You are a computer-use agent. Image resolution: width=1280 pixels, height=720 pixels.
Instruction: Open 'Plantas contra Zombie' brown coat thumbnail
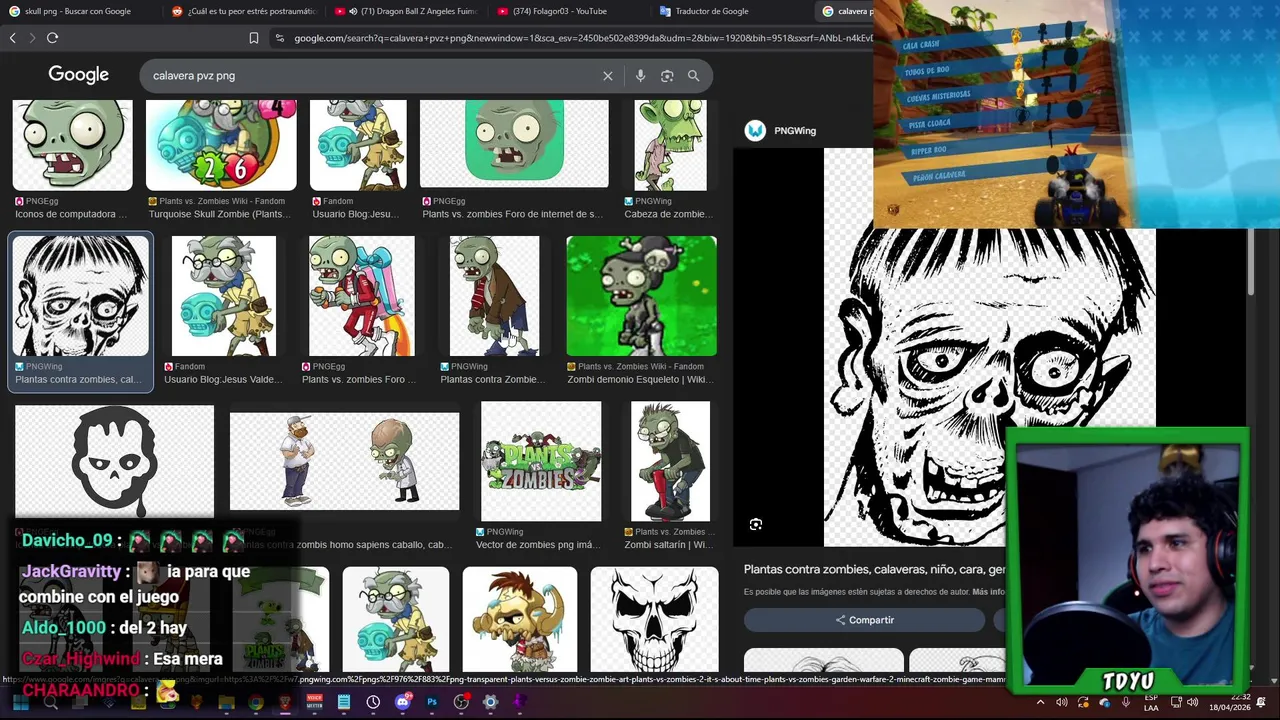point(494,296)
